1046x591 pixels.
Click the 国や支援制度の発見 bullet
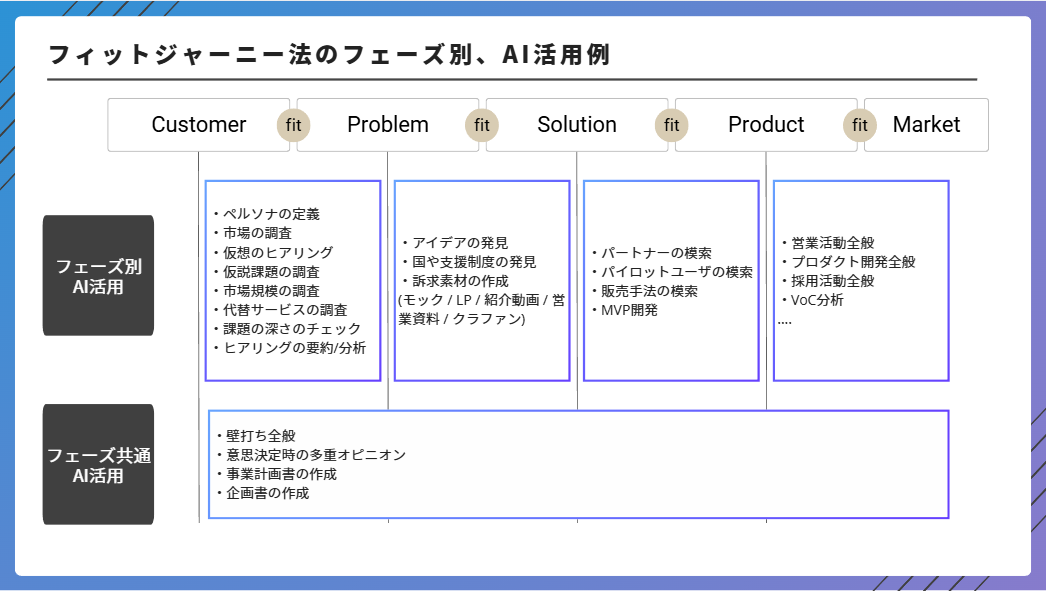[469, 262]
